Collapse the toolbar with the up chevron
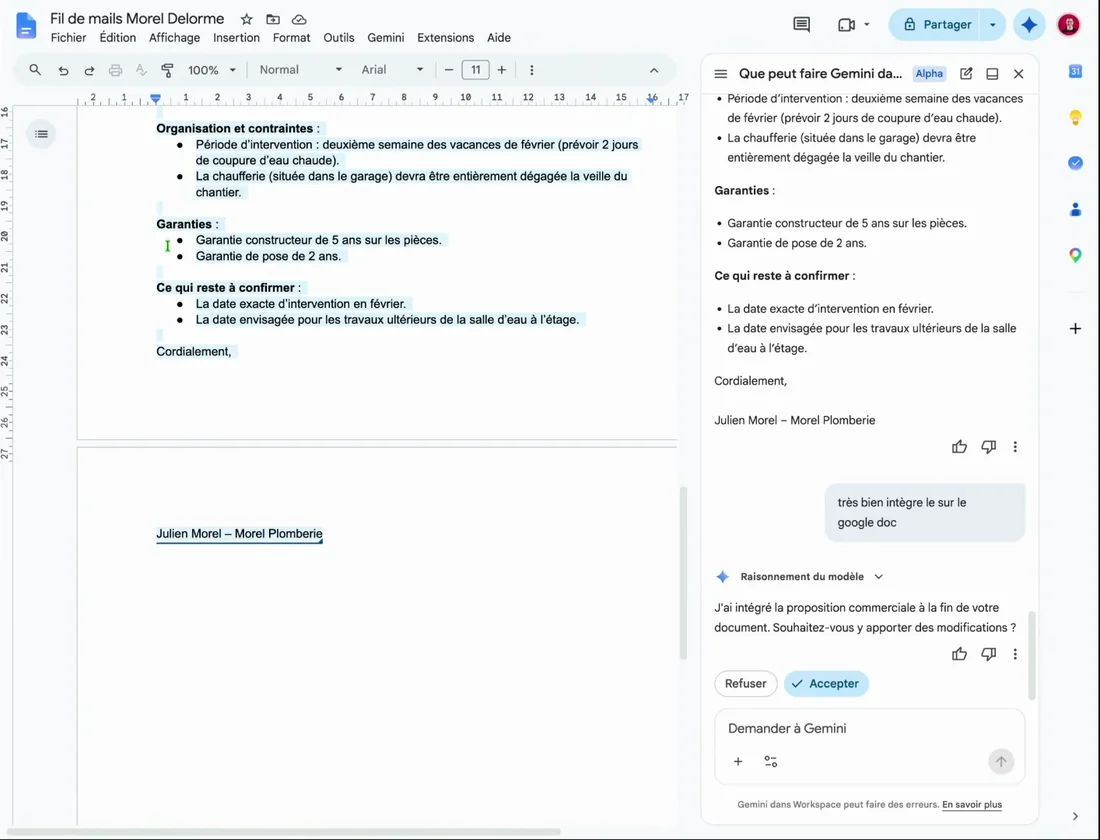 [654, 70]
